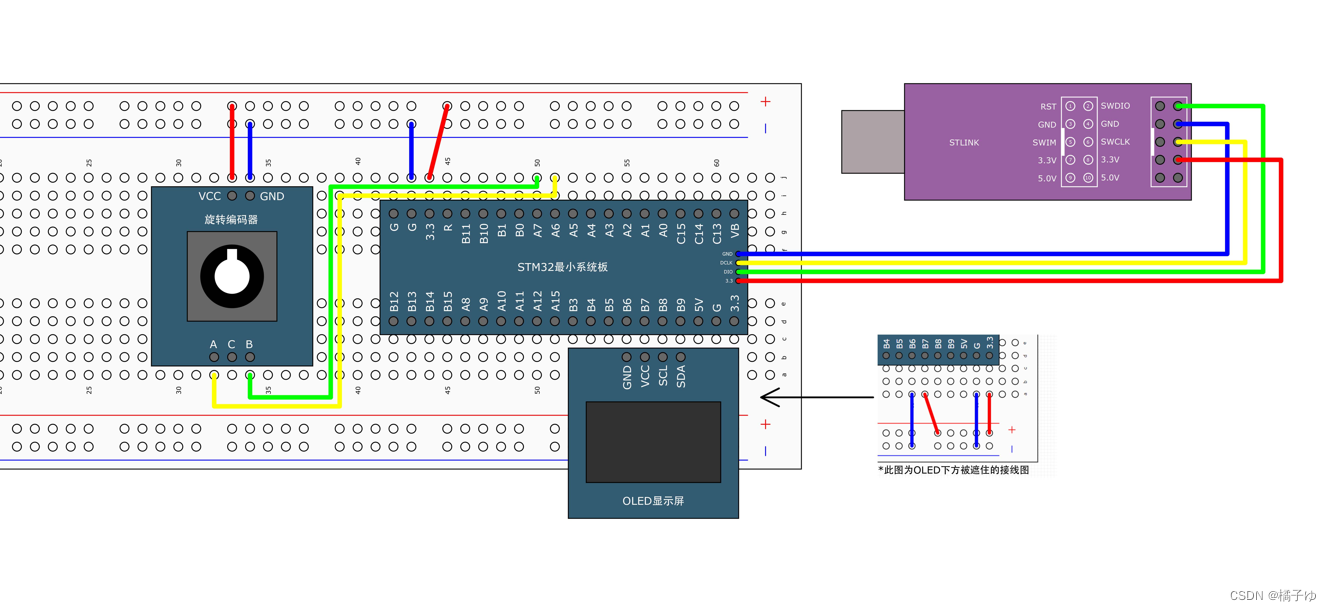Click the *此图为OLED下方被遮住的接线图 caption
1332x611 pixels.
click(x=952, y=469)
